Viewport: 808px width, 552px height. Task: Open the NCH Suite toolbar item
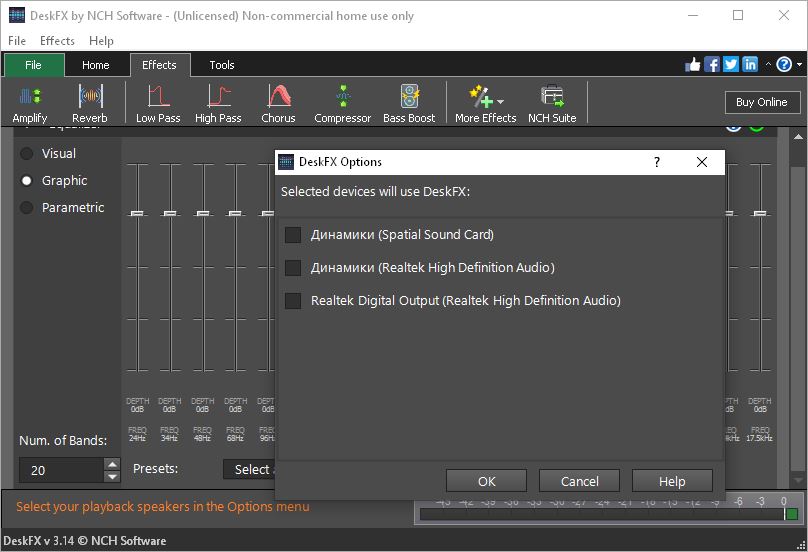pyautogui.click(x=552, y=104)
